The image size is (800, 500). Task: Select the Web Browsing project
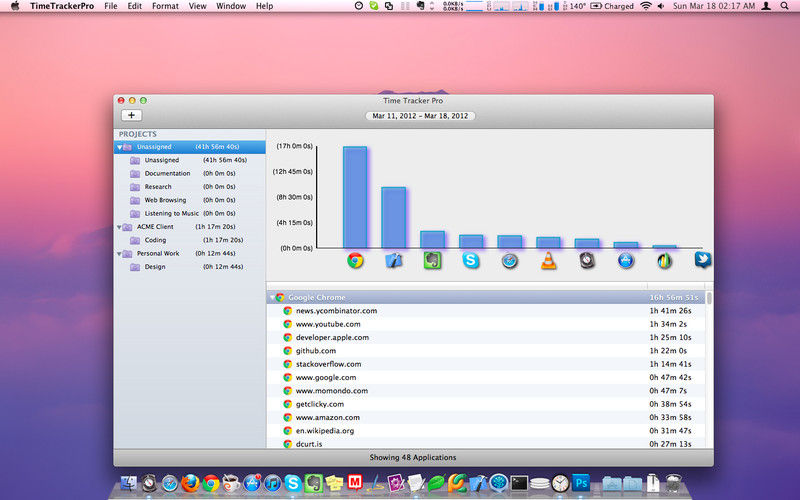[x=190, y=200]
